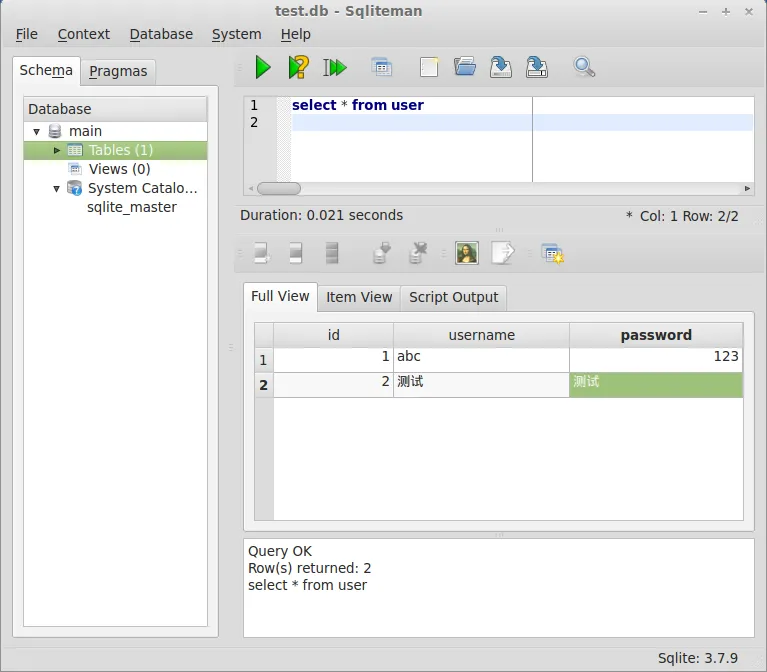The width and height of the screenshot is (767, 672).
Task: Open the Database menu
Action: 161,34
